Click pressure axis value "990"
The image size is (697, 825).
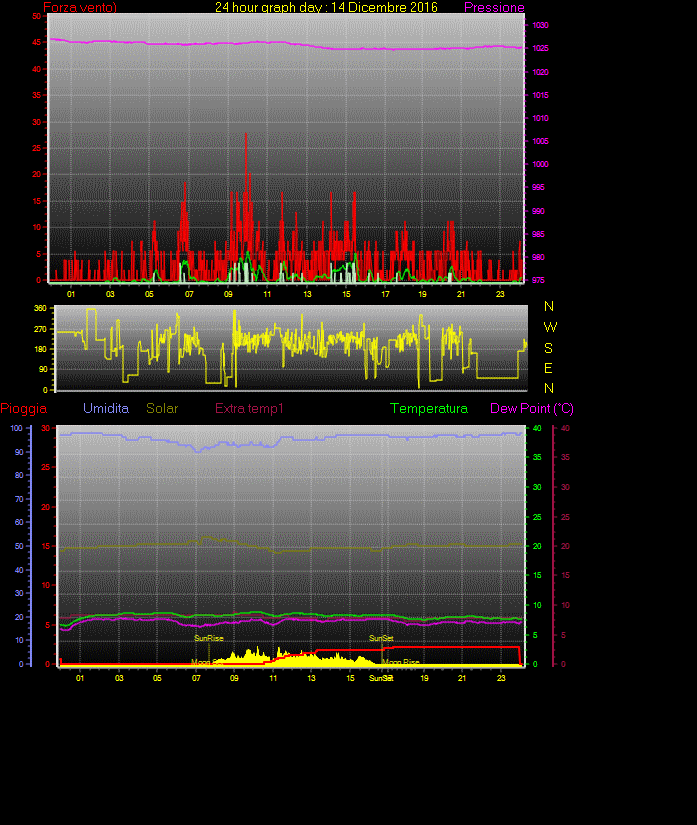click(538, 211)
